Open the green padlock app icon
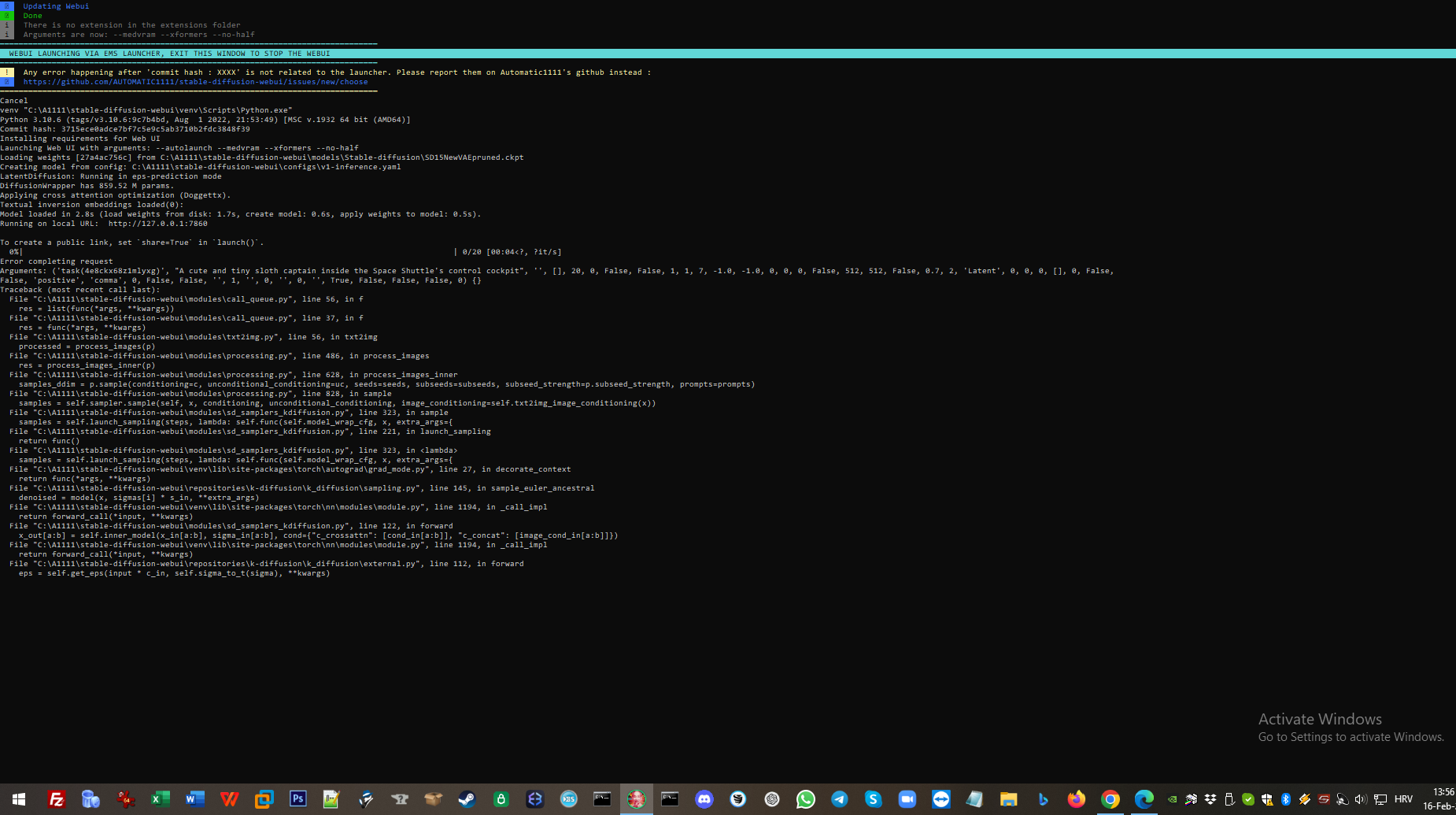 [501, 799]
